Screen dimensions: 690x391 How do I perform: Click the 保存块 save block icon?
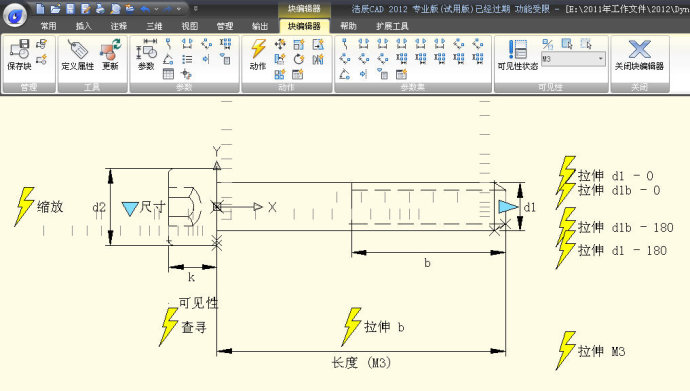click(x=19, y=54)
